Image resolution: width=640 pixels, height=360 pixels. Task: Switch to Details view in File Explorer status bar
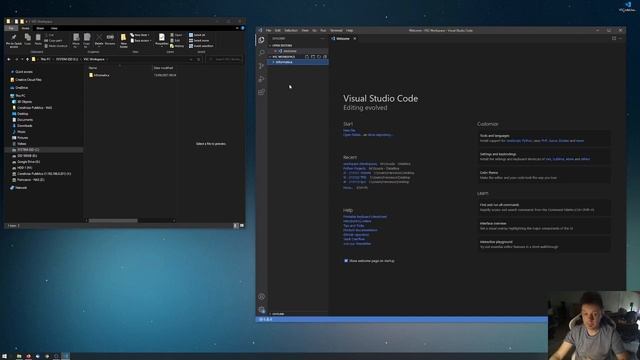coord(236,225)
